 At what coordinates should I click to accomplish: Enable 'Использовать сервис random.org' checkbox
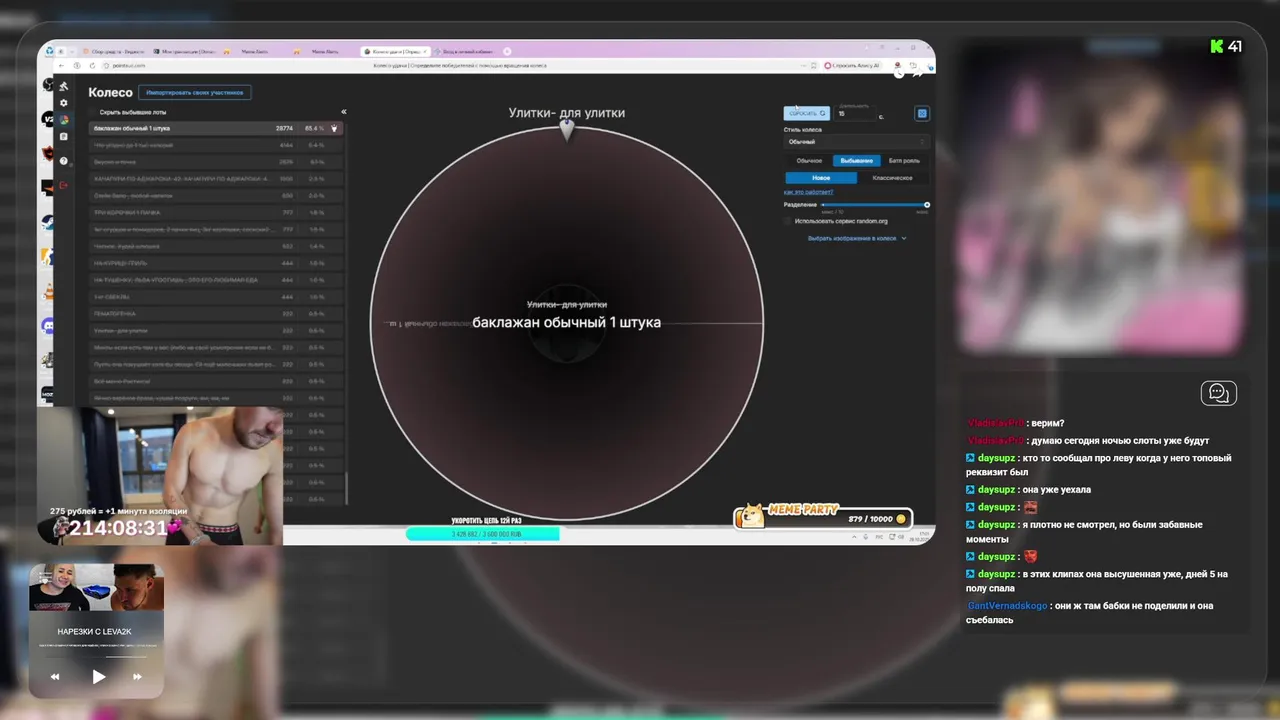pyautogui.click(x=788, y=221)
